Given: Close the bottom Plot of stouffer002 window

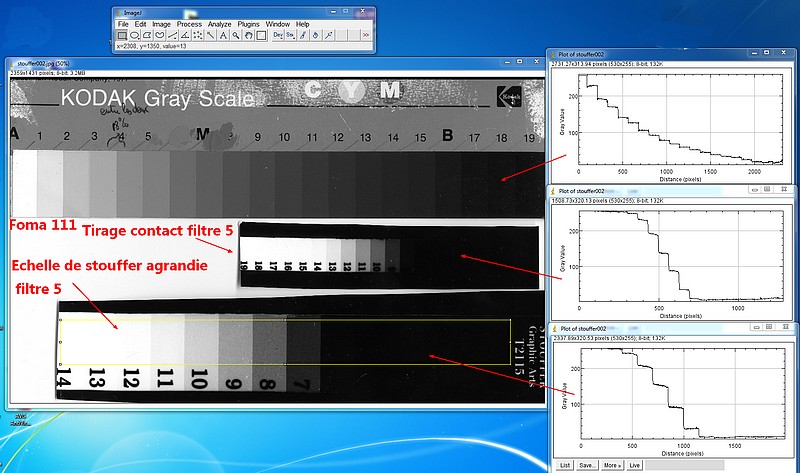Looking at the screenshot, I should pyautogui.click(x=786, y=327).
